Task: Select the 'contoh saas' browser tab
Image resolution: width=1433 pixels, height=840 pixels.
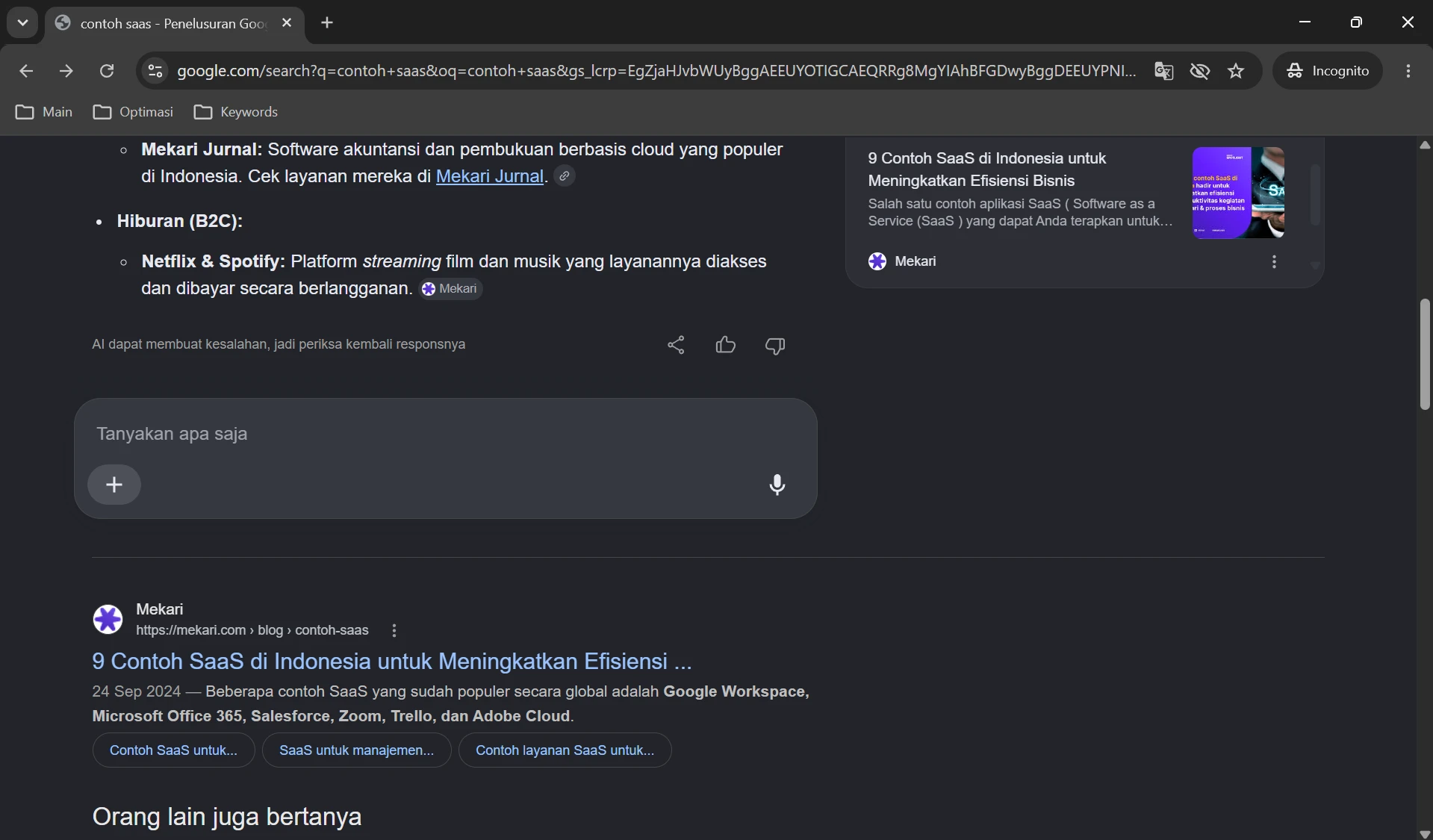Action: (x=175, y=23)
